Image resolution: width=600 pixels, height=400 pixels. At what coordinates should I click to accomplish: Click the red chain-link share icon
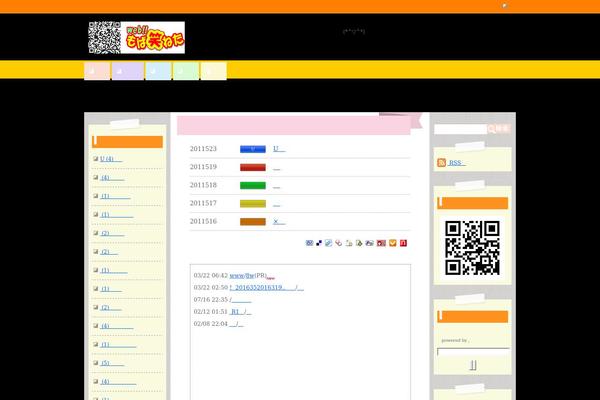click(x=339, y=243)
